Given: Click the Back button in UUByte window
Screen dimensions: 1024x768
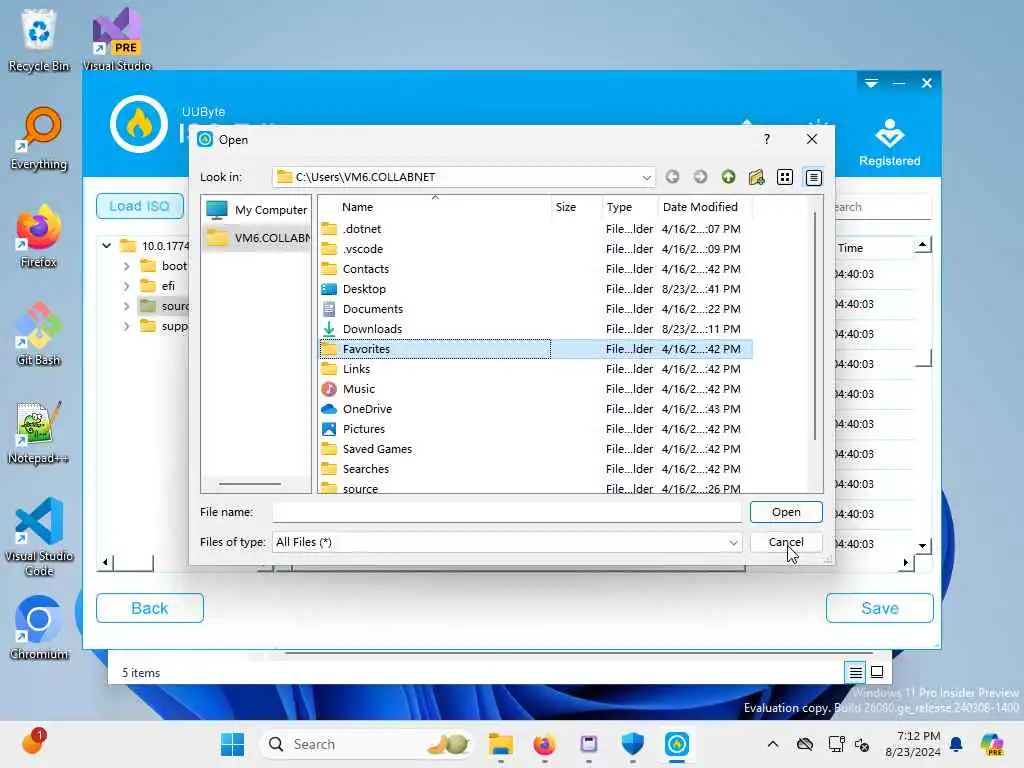Looking at the screenshot, I should (150, 608).
